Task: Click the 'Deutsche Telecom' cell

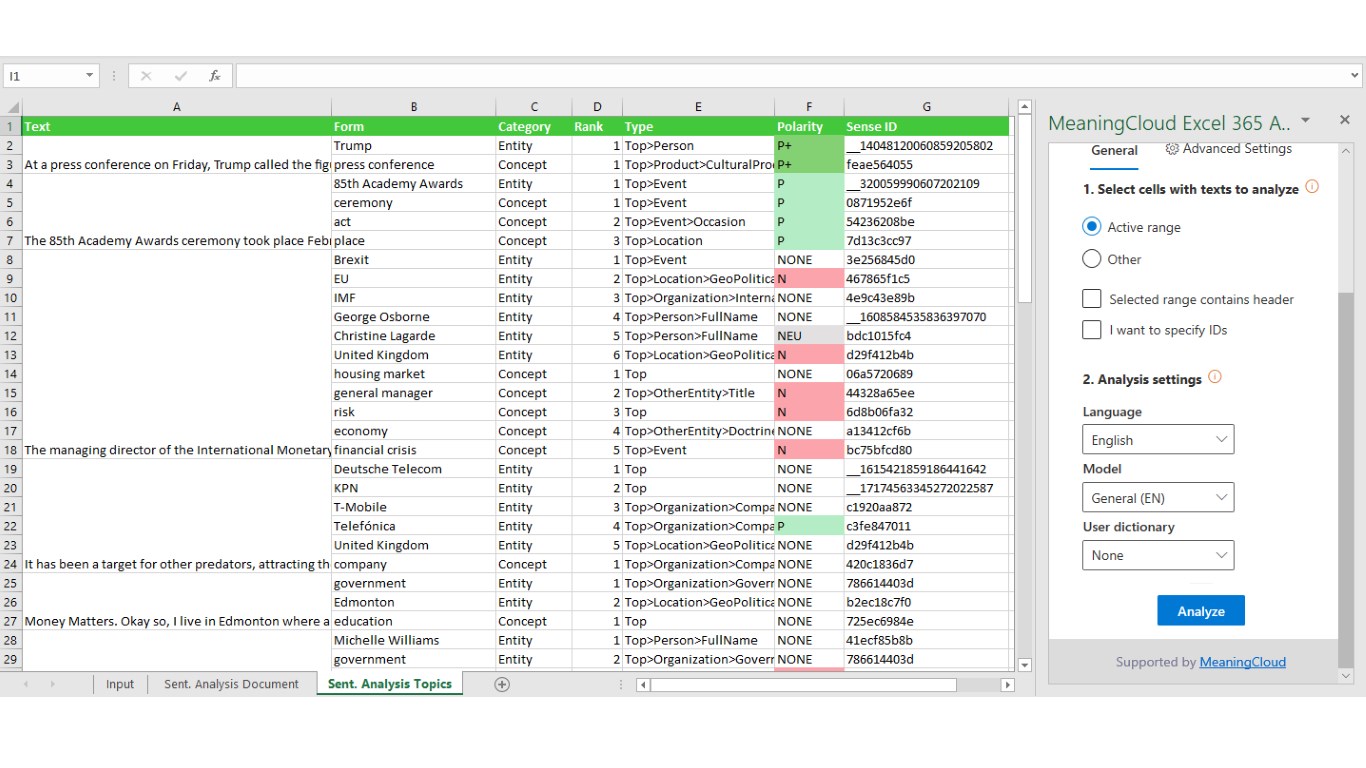Action: (413, 469)
